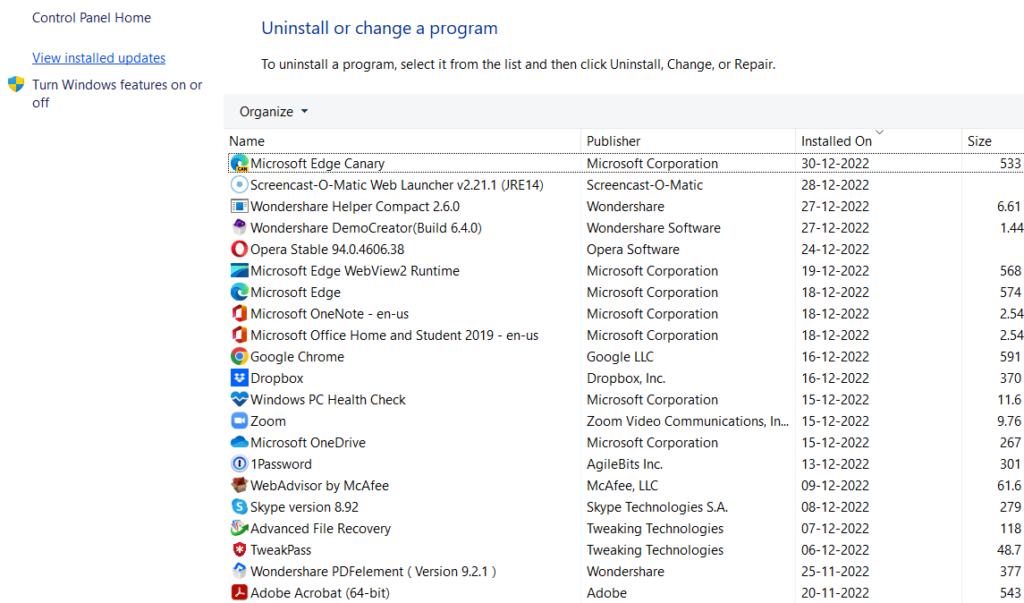Go to Control Panel Home
Viewport: 1024px width, 603px height.
tap(91, 18)
